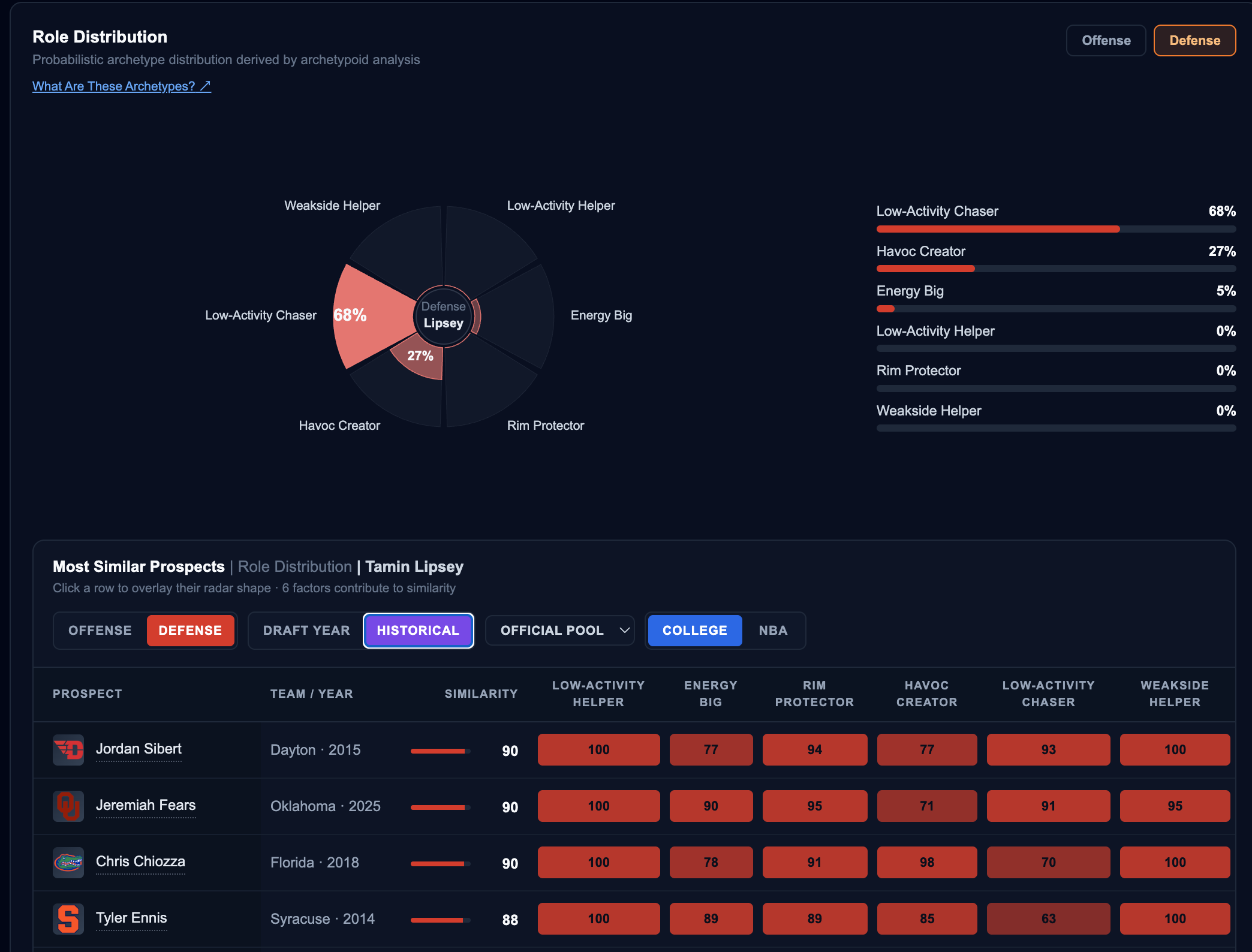The height and width of the screenshot is (952, 1252).
Task: Open Jeremiah Fears prospect link
Action: click(x=146, y=805)
